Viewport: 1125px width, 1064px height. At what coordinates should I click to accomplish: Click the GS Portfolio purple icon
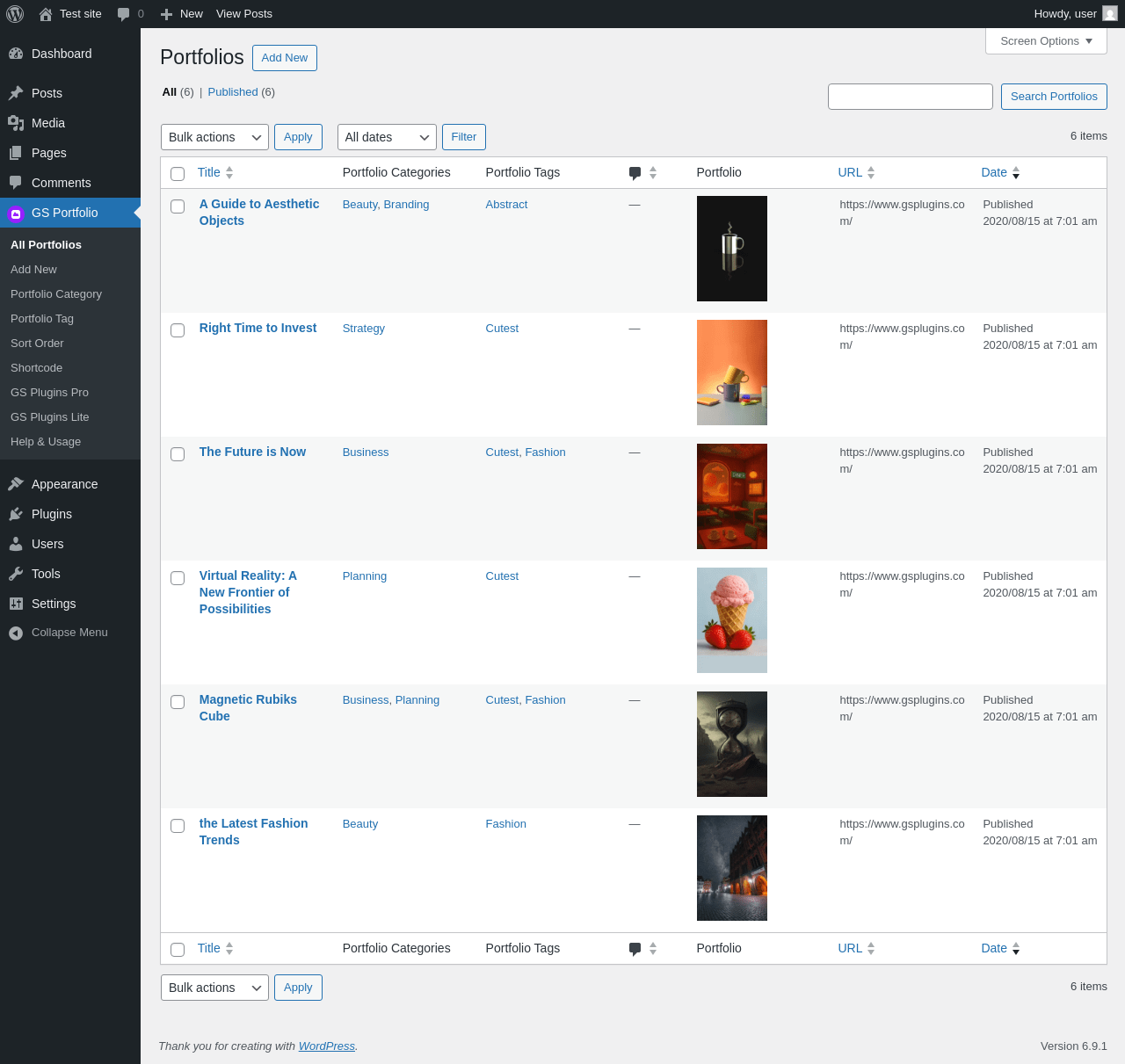pyautogui.click(x=16, y=214)
